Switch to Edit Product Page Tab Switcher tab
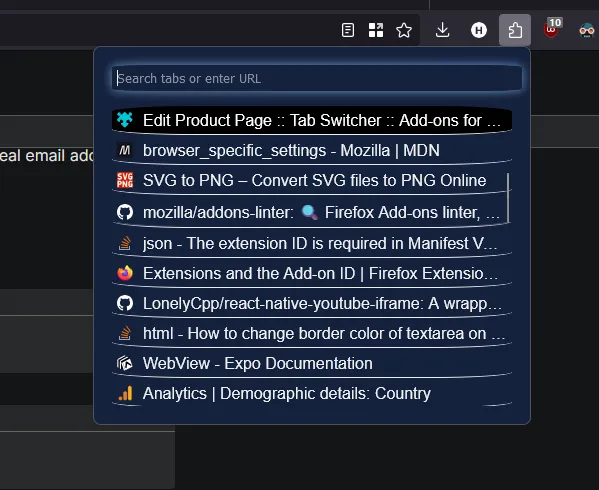 click(312, 120)
